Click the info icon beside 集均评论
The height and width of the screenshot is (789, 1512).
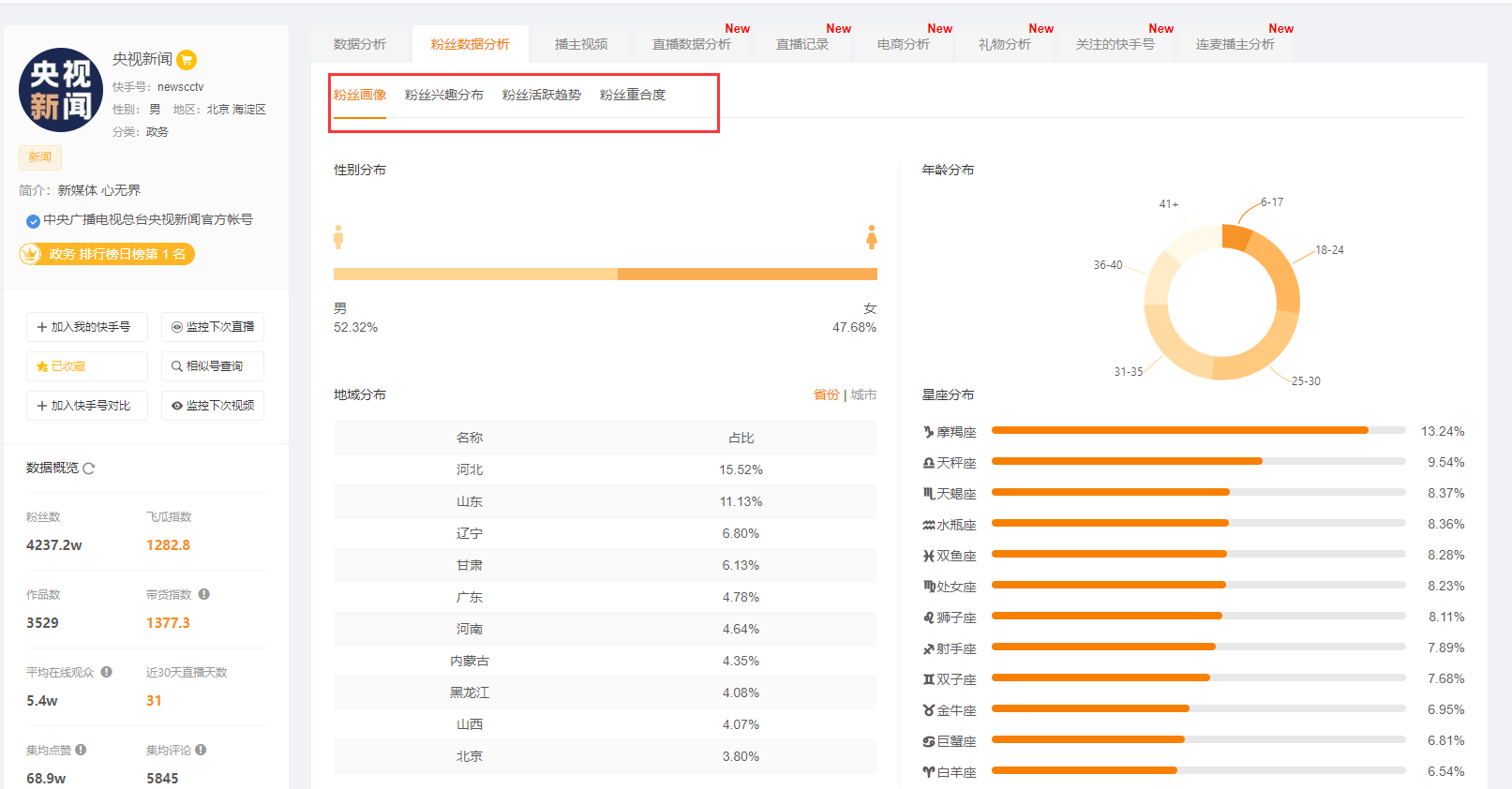tap(202, 750)
